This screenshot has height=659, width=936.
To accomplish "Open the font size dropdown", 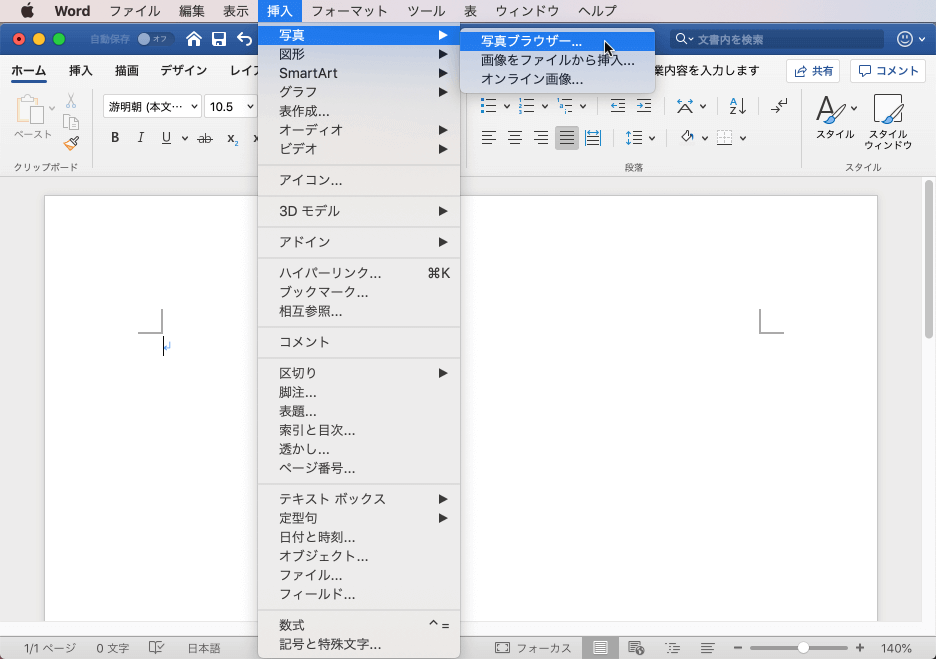I will 250,107.
